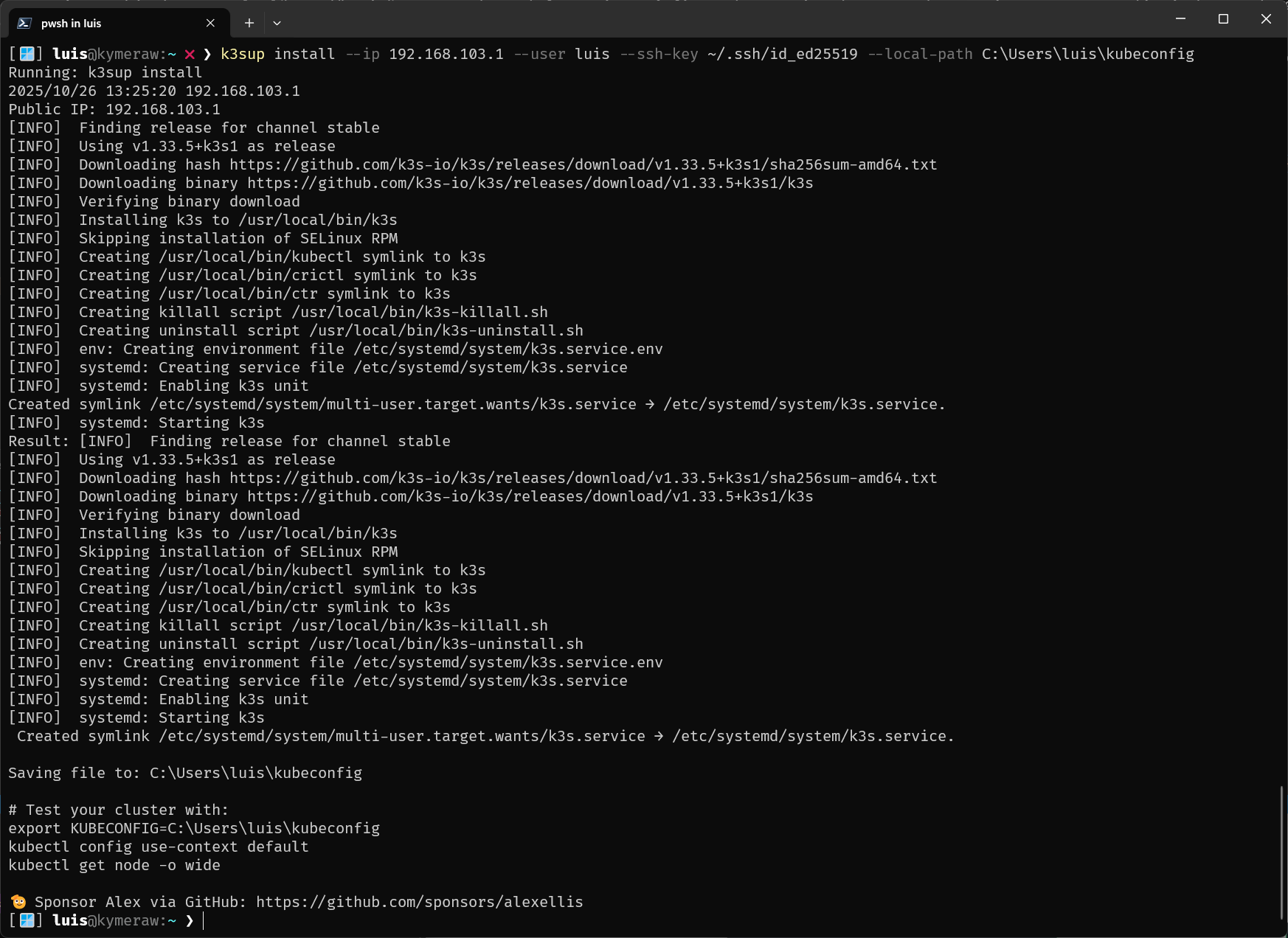Open a new terminal tab
Image resolution: width=1288 pixels, height=938 pixels.
(249, 23)
